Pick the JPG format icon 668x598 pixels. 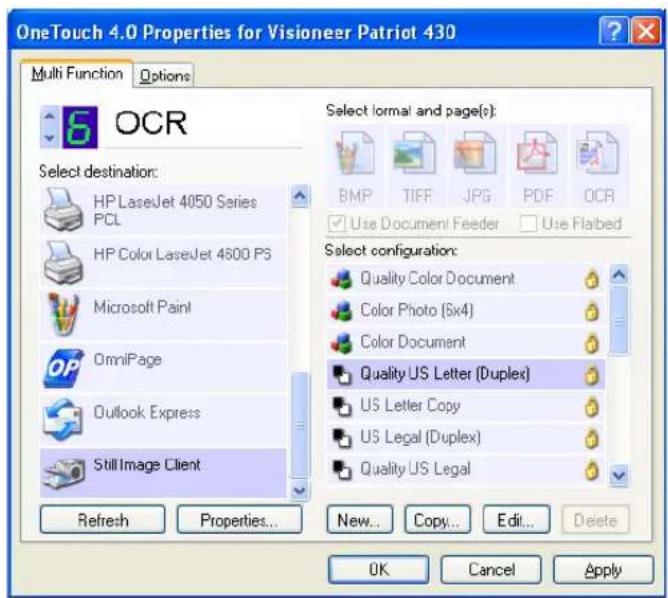(475, 153)
